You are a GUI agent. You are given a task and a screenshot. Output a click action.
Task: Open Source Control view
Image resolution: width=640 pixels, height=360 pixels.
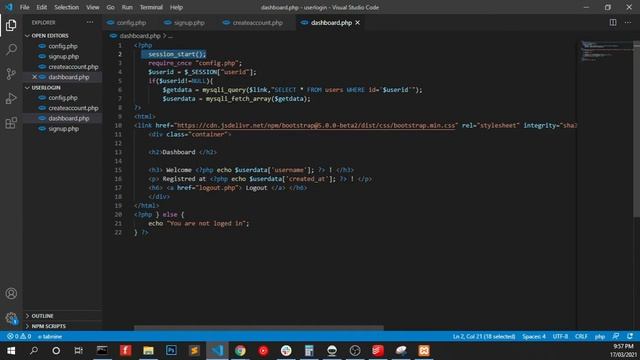pyautogui.click(x=11, y=74)
